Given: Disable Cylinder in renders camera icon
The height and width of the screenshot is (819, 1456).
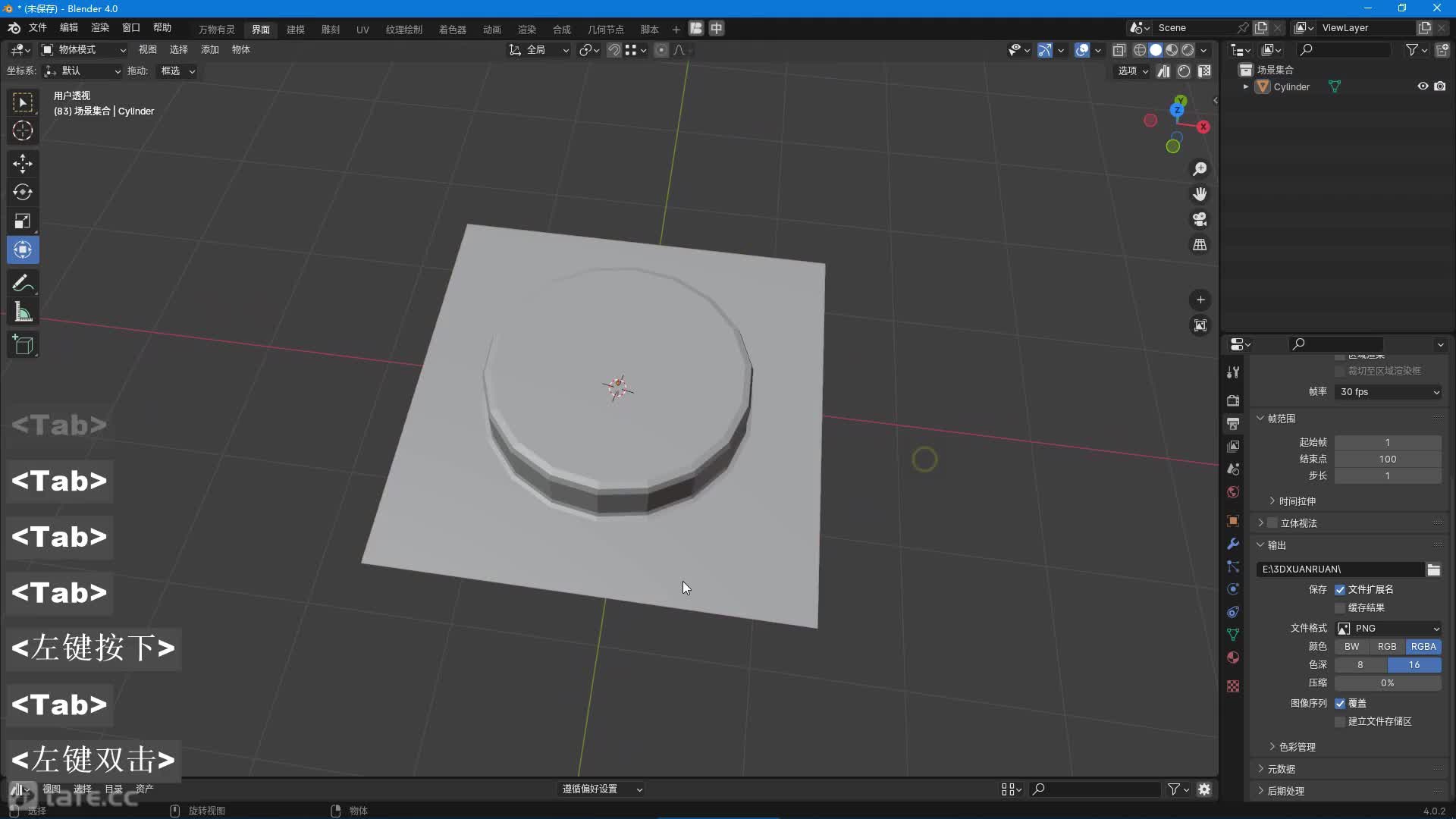Looking at the screenshot, I should click(x=1439, y=86).
